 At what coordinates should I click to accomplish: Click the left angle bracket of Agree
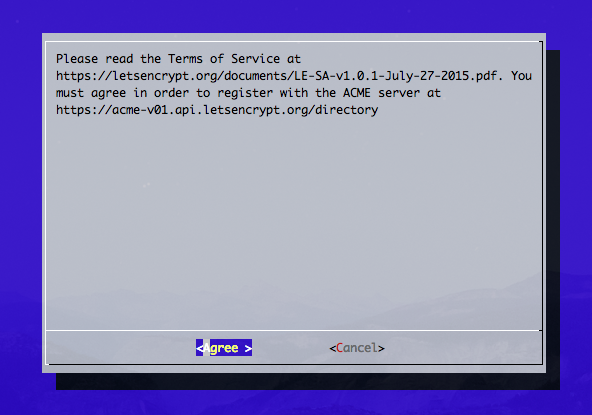199,348
